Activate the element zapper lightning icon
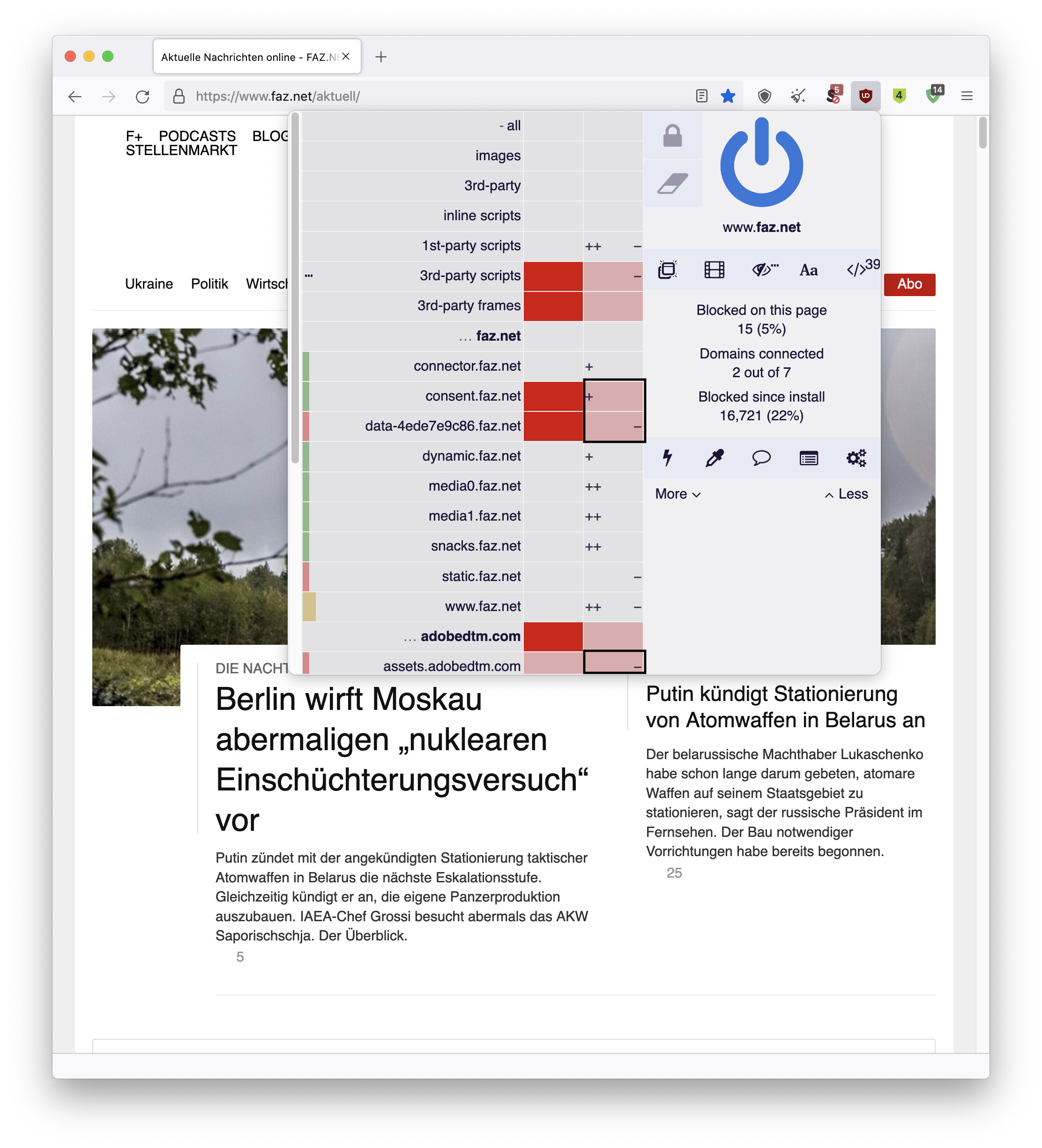The width and height of the screenshot is (1042, 1148). 667,458
